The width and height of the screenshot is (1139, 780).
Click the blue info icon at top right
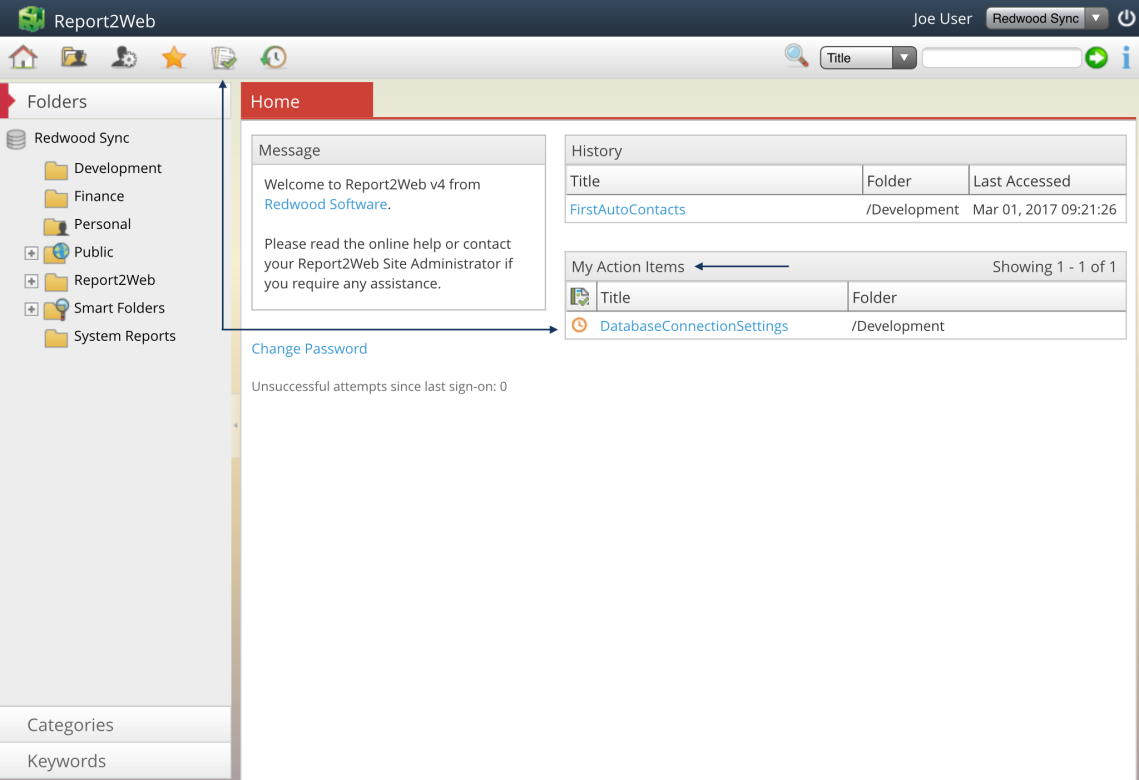coord(1125,57)
